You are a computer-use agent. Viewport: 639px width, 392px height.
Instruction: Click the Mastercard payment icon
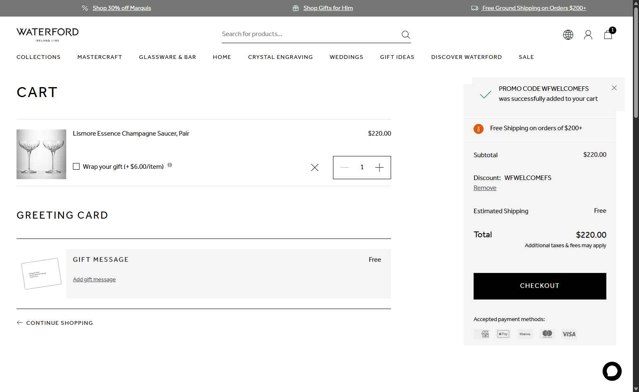547,334
